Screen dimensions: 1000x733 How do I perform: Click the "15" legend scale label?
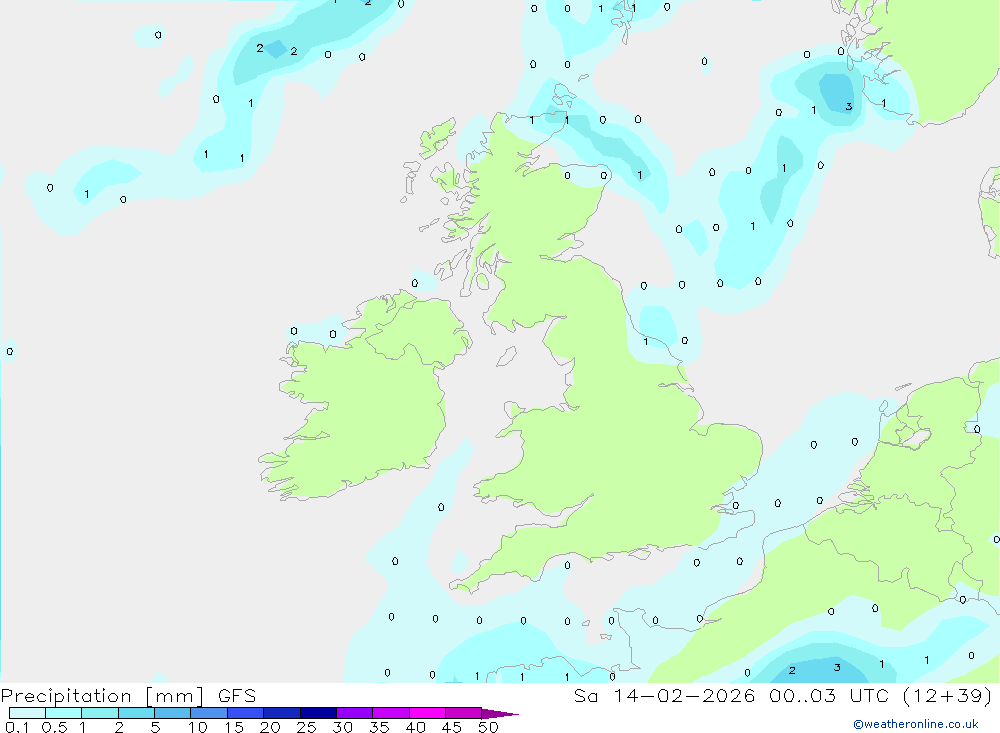click(233, 727)
